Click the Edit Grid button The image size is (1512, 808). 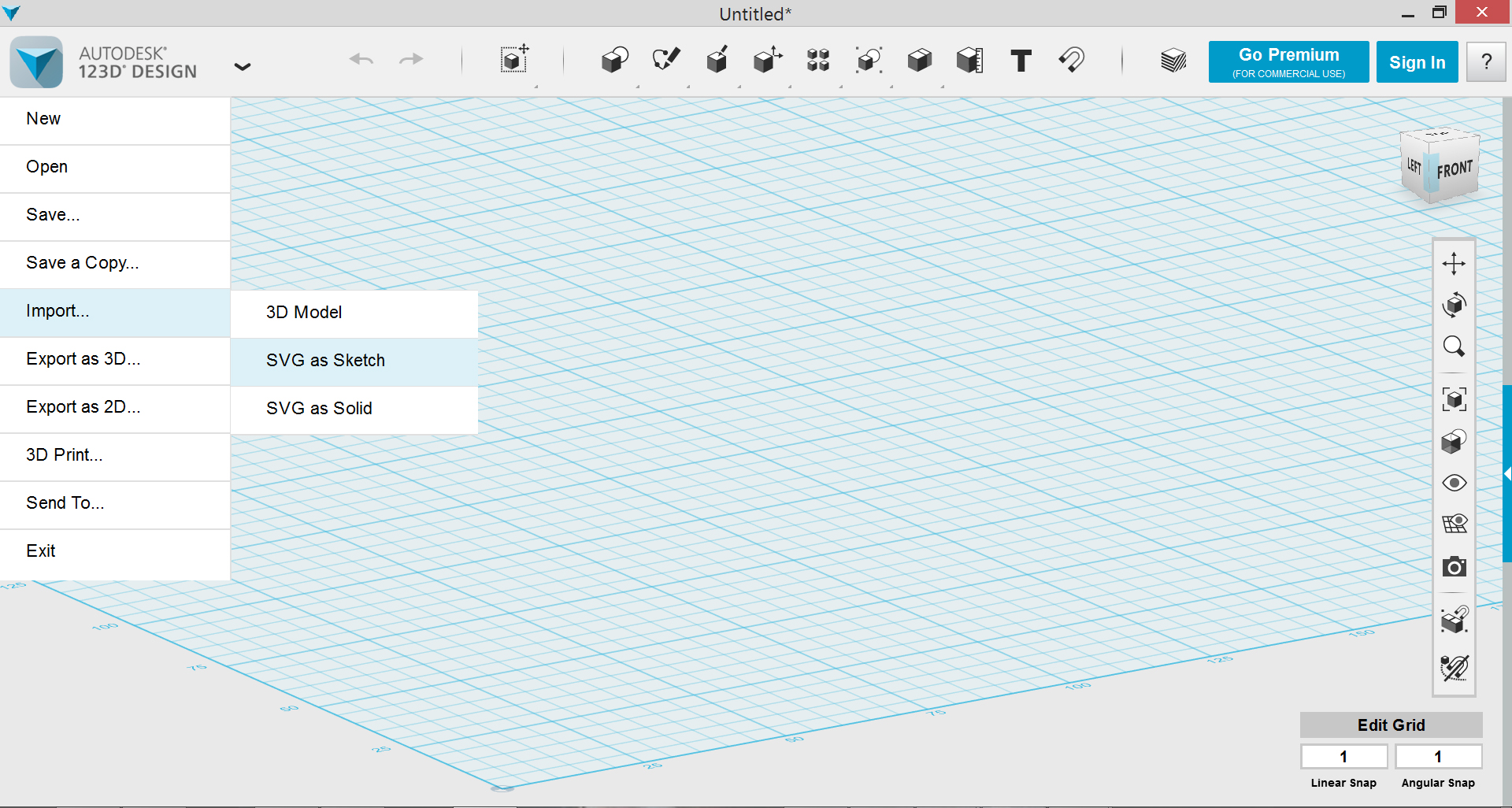click(x=1391, y=725)
